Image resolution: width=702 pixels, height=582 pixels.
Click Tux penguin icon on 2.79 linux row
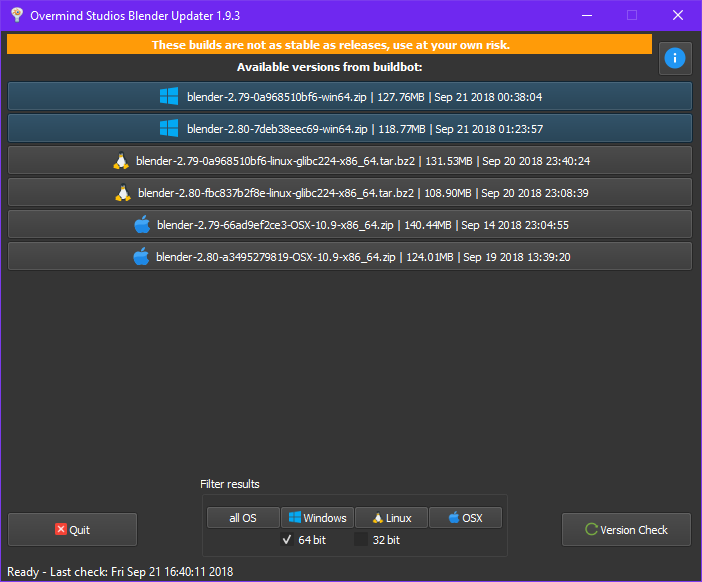121,161
